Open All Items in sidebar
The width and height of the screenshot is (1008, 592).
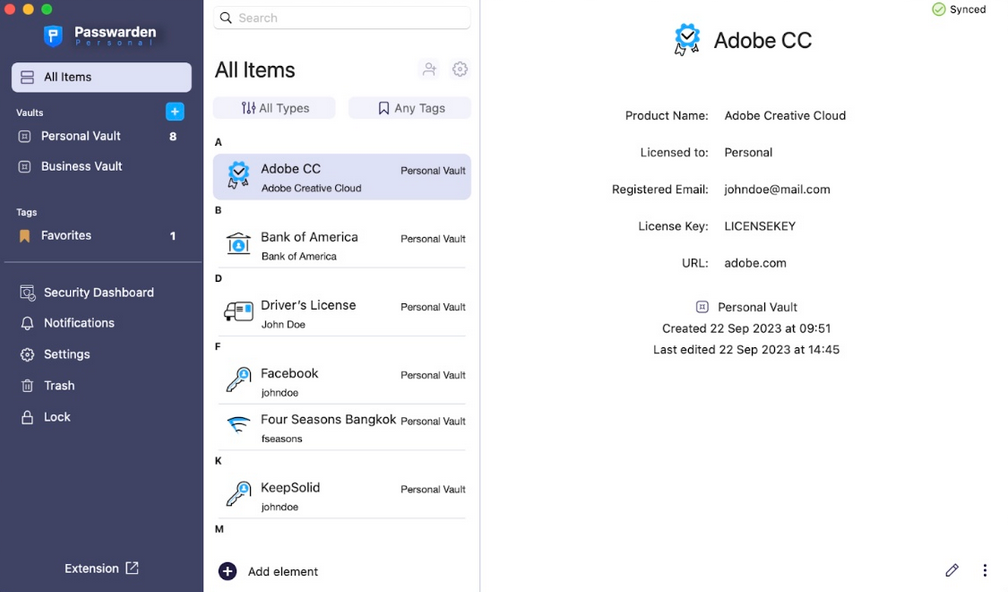[102, 77]
